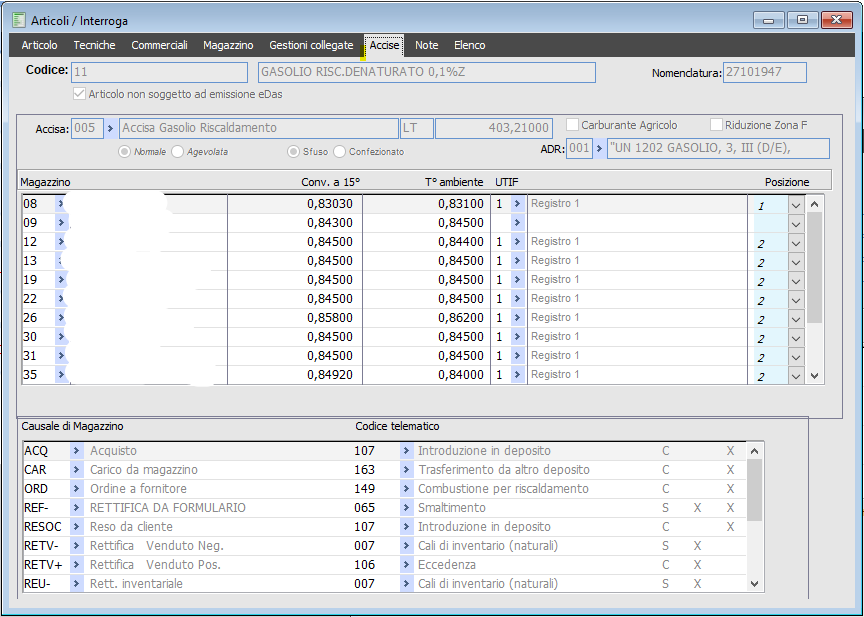Click the Nomenclatura field 27101947

coord(764,72)
